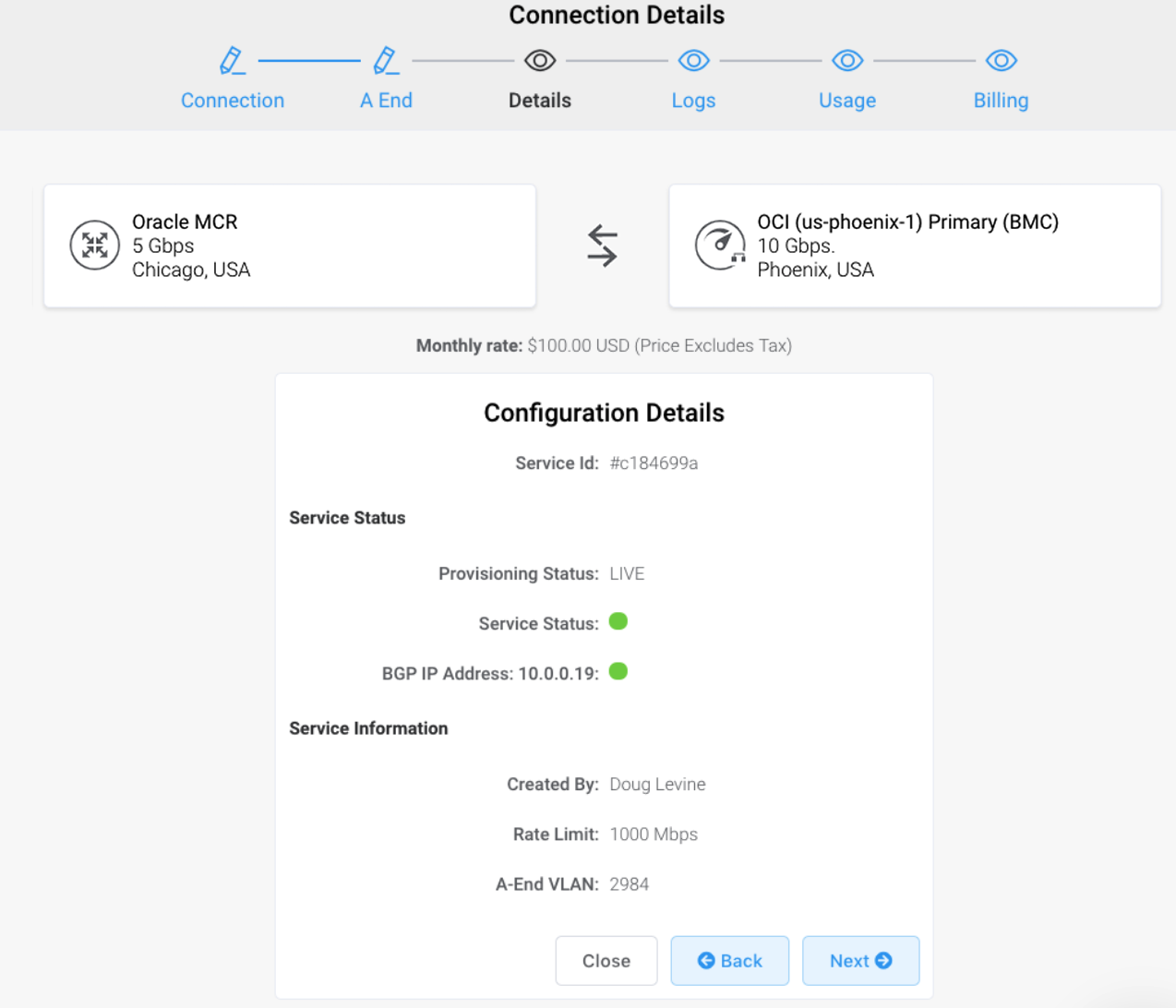The width and height of the screenshot is (1176, 1008).
Task: Click the Next button arrow icon
Action: coord(884,961)
